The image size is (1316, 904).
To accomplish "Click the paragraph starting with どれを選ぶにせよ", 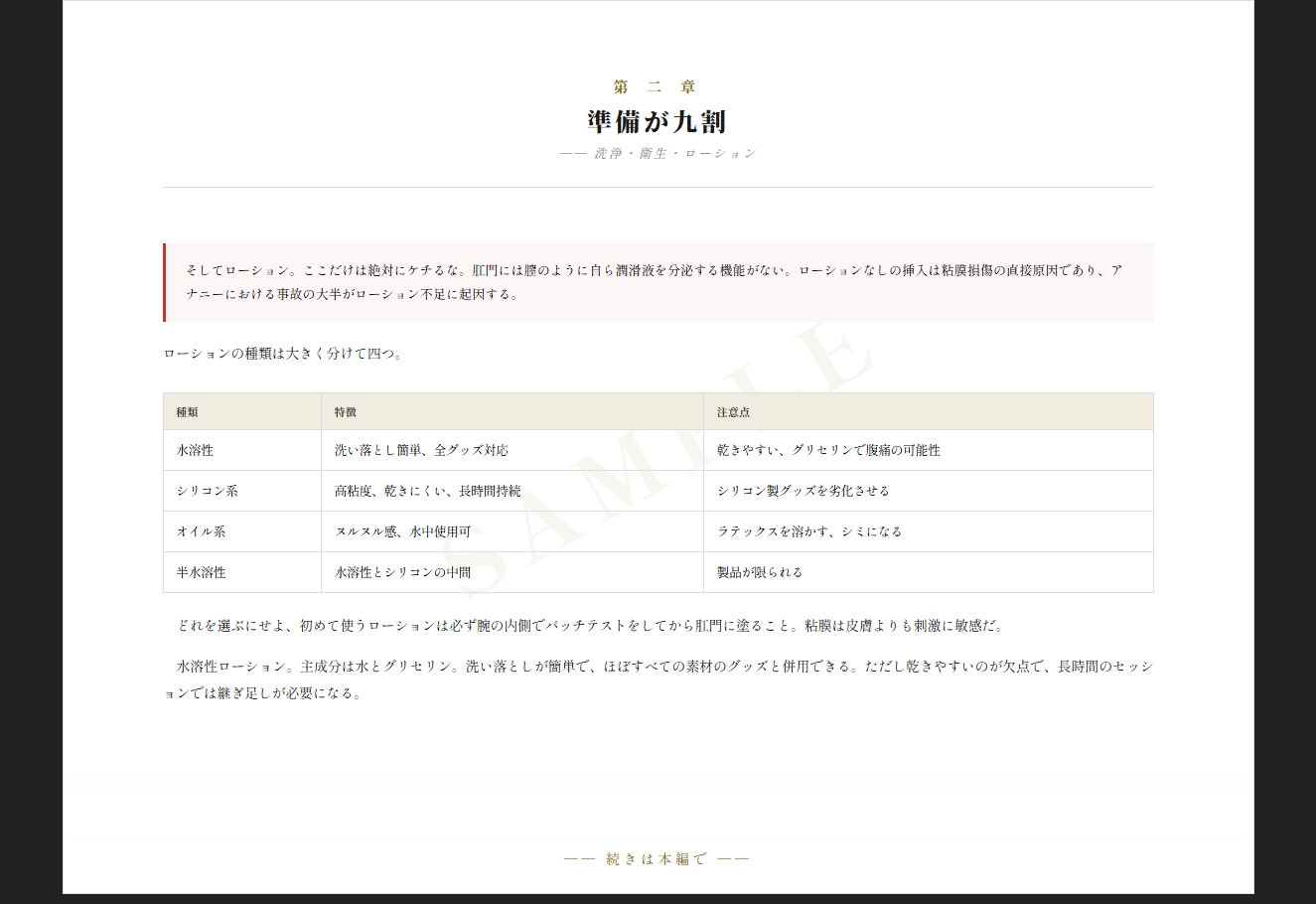I will 591,626.
